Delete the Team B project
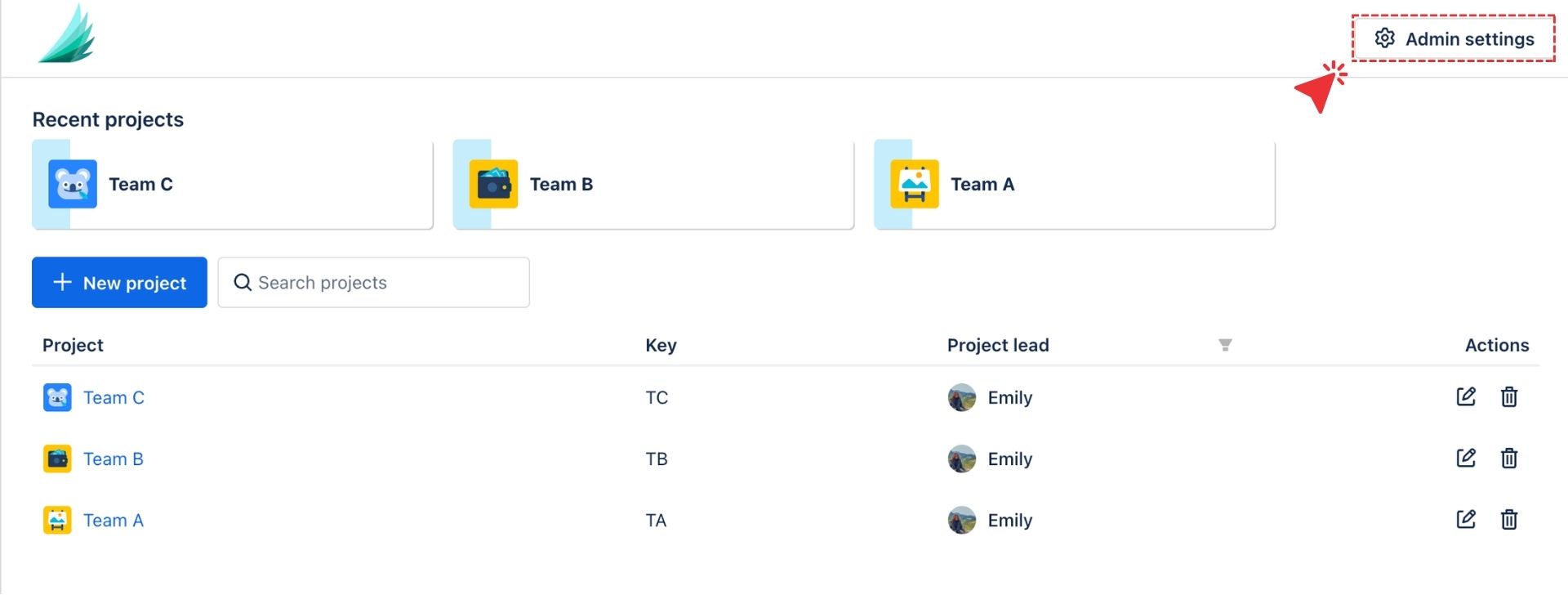The height and width of the screenshot is (595, 1568). (1508, 459)
